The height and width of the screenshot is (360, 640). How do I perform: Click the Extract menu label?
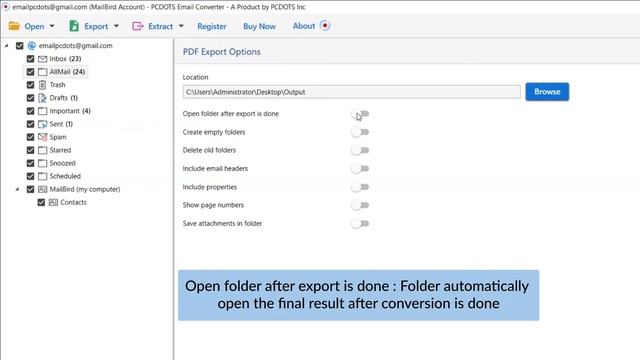coord(160,26)
